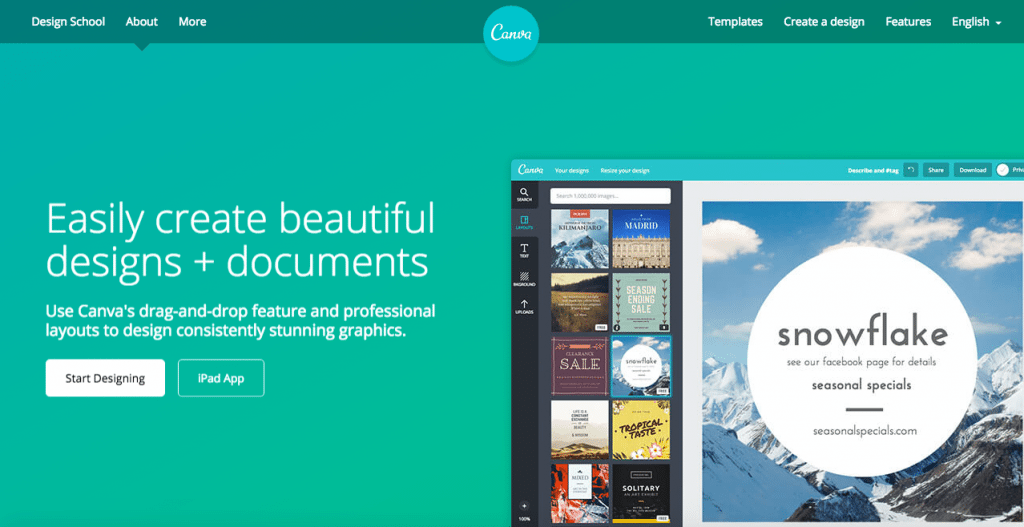Select the small snowflake layout thumbnail

tap(641, 366)
